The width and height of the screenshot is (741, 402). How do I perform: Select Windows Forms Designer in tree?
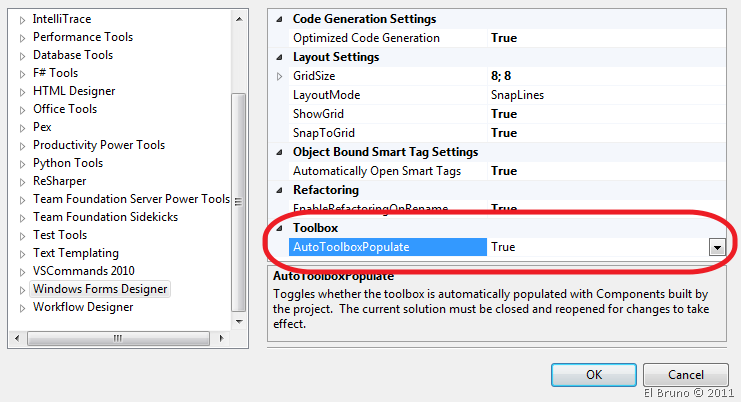[x=100, y=289]
